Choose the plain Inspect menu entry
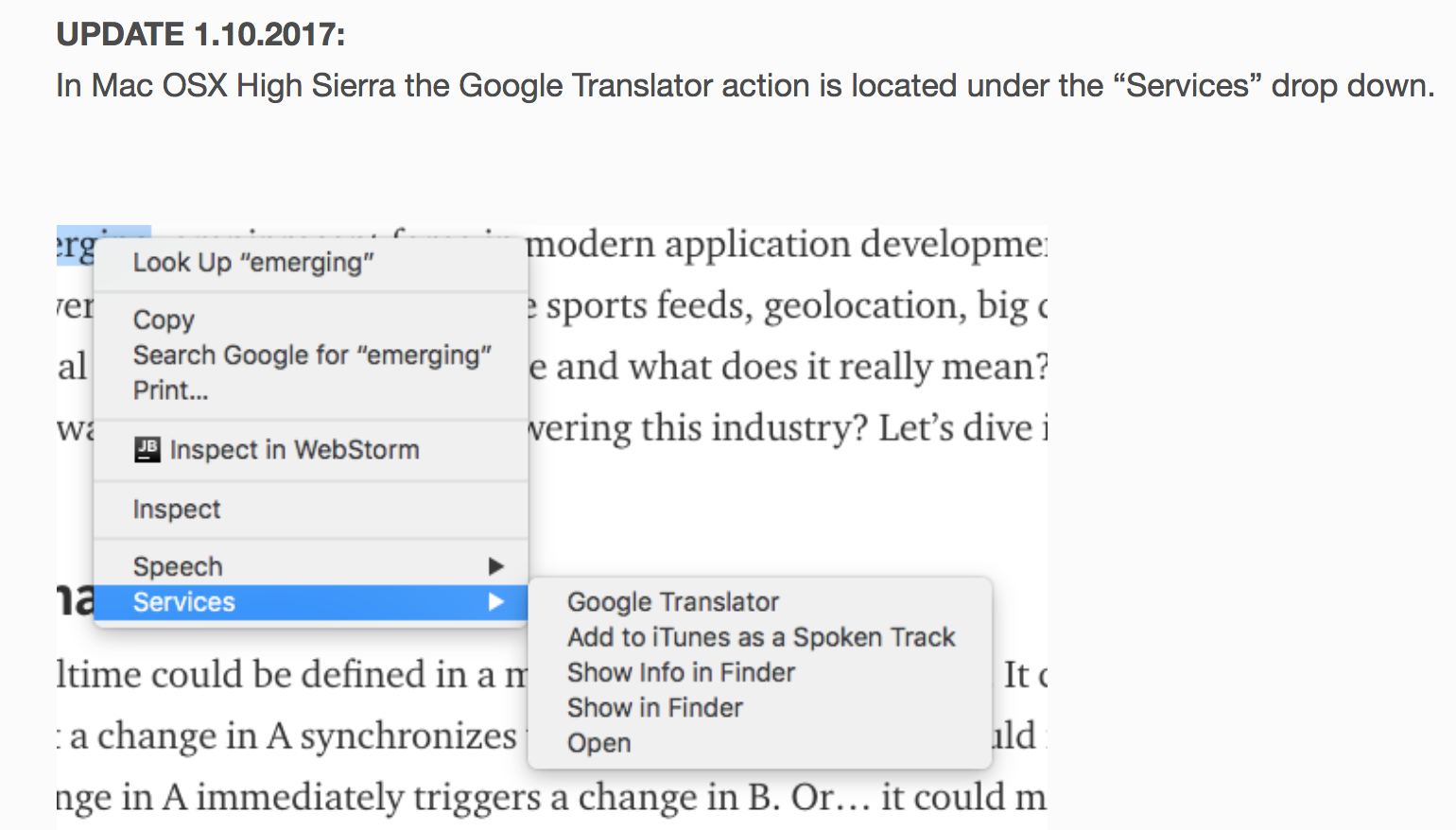The height and width of the screenshot is (830, 1456). point(310,510)
